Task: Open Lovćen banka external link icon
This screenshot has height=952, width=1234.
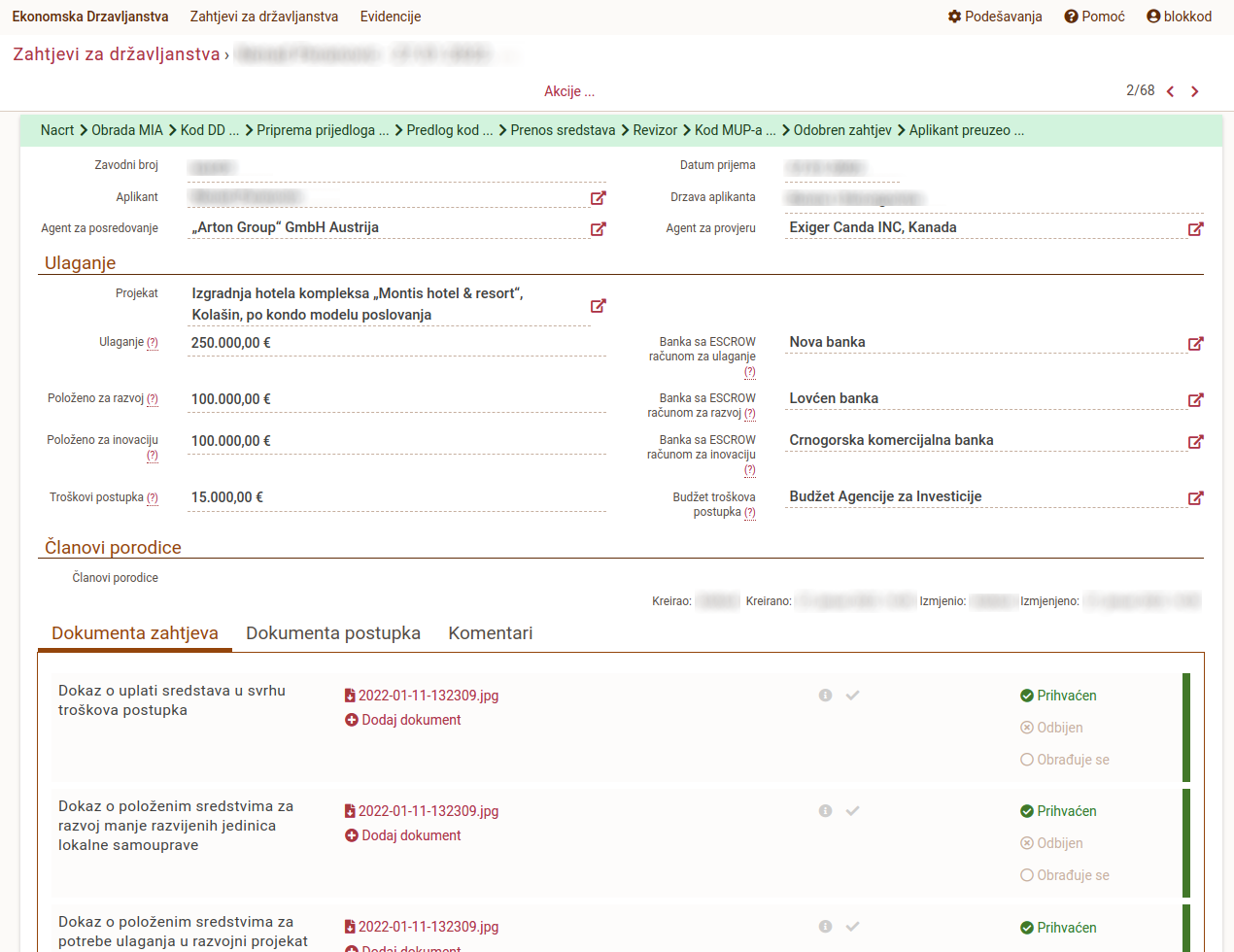Action: click(x=1196, y=400)
